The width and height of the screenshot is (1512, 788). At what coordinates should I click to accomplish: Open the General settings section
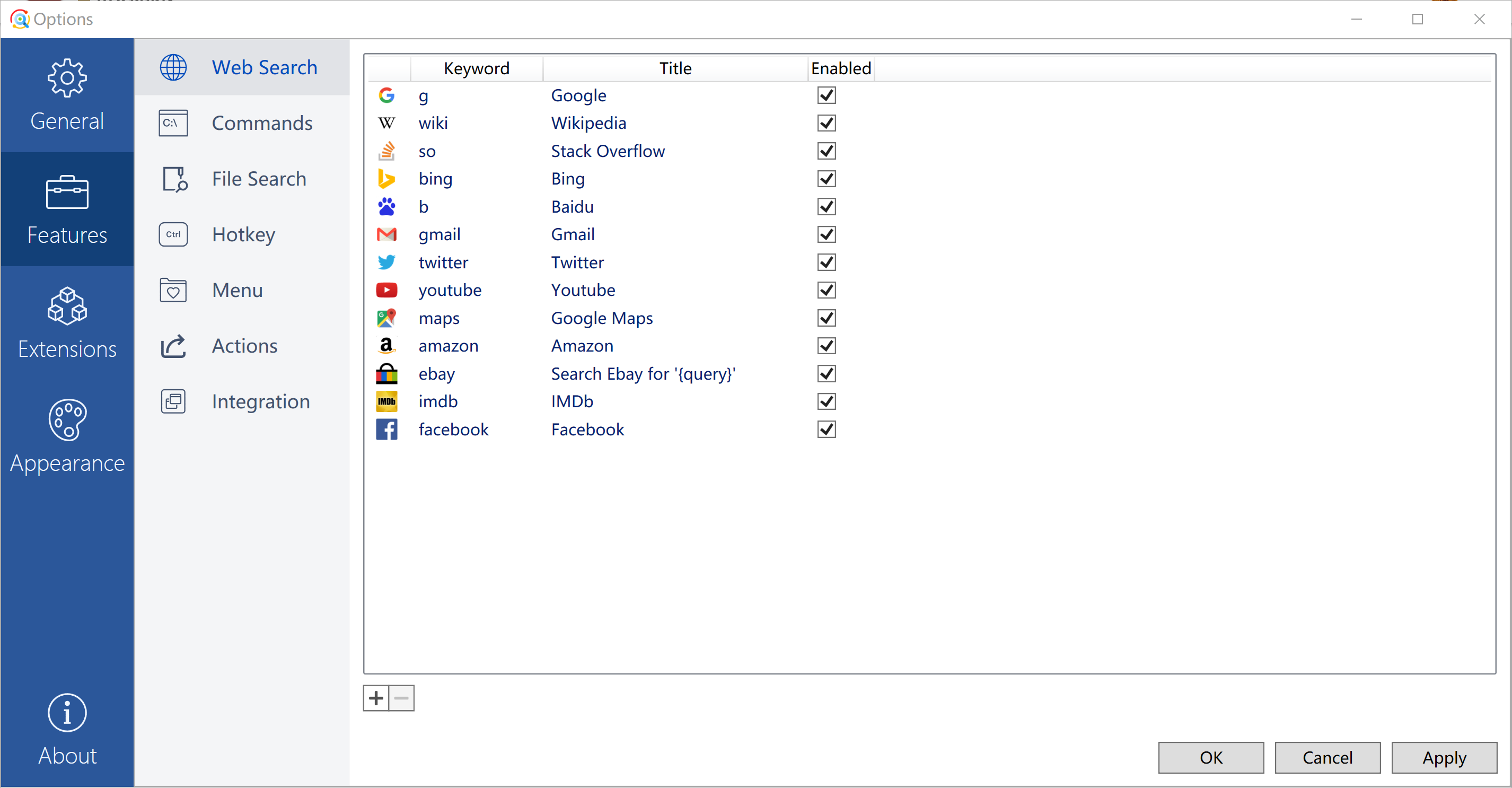tap(67, 95)
